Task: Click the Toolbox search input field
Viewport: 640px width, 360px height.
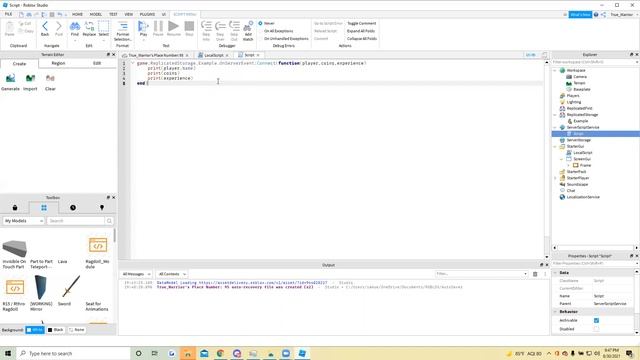Action: coord(76,221)
